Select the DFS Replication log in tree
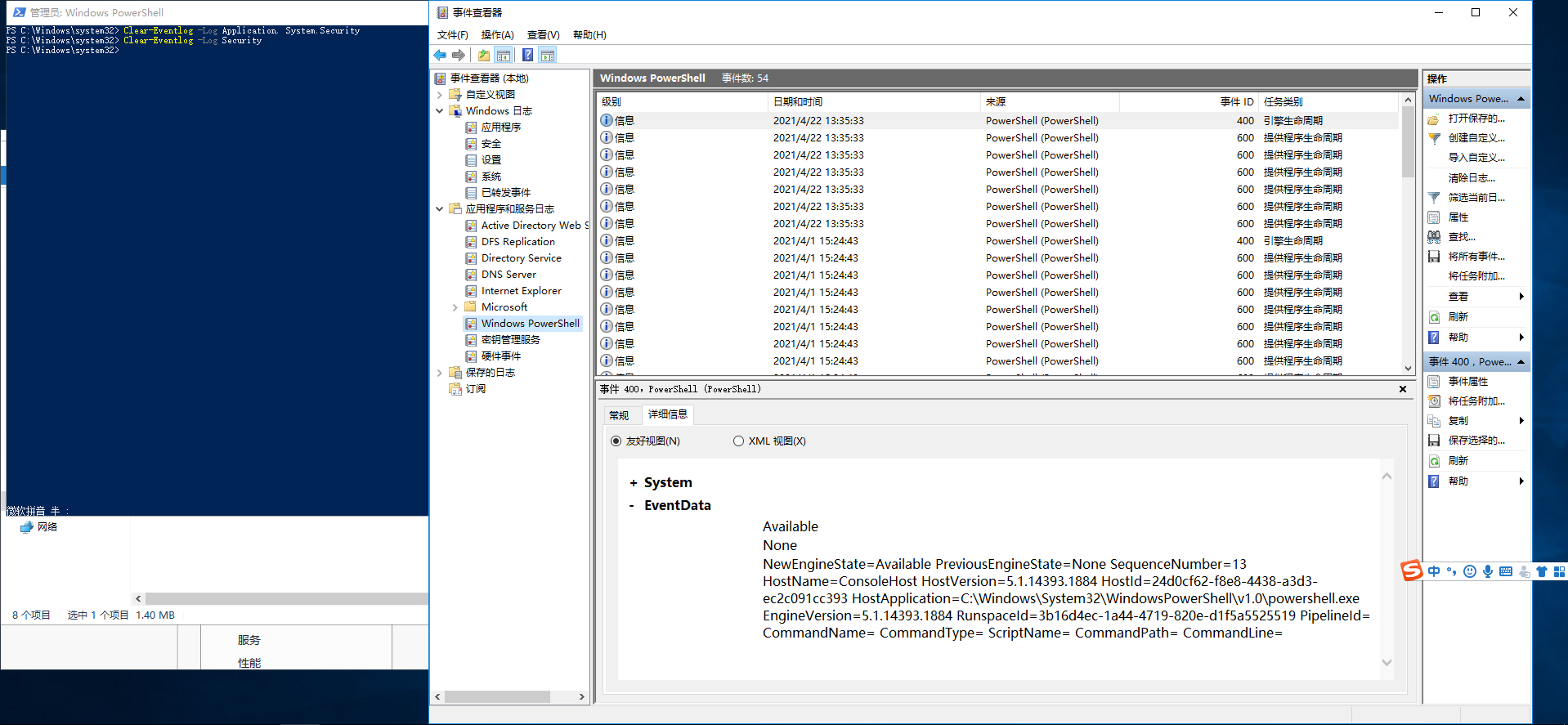 [518, 242]
